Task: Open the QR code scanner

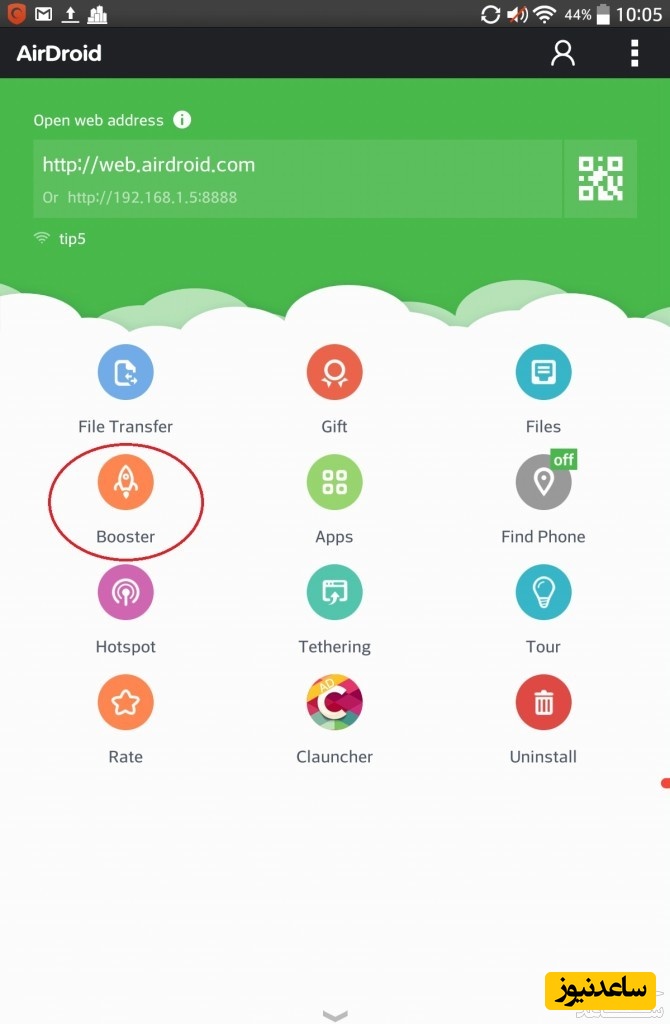Action: point(600,178)
